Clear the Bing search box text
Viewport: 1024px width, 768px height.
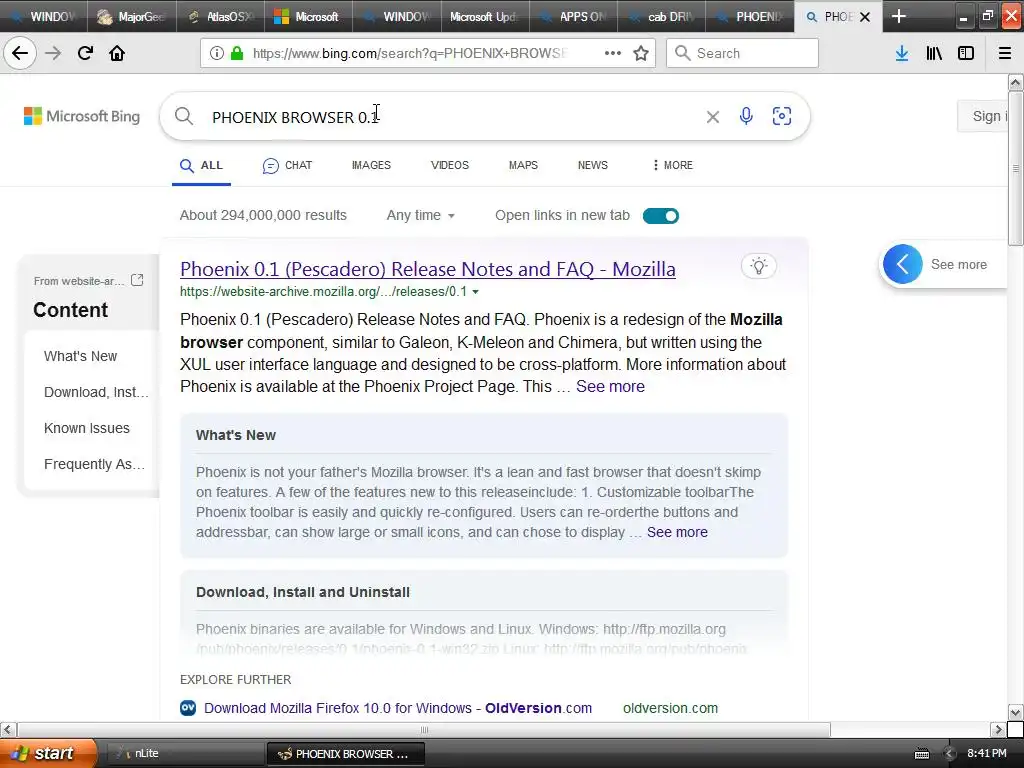click(712, 117)
